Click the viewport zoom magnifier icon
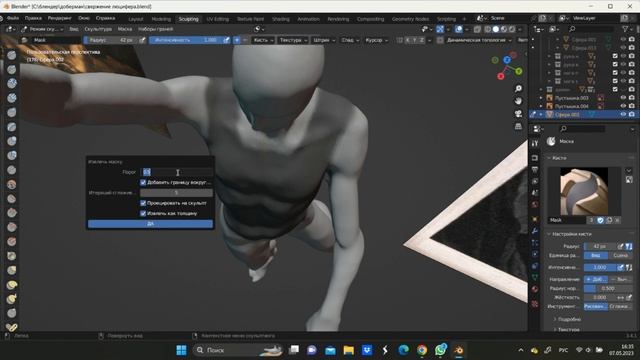640x360 pixels. tap(518, 89)
